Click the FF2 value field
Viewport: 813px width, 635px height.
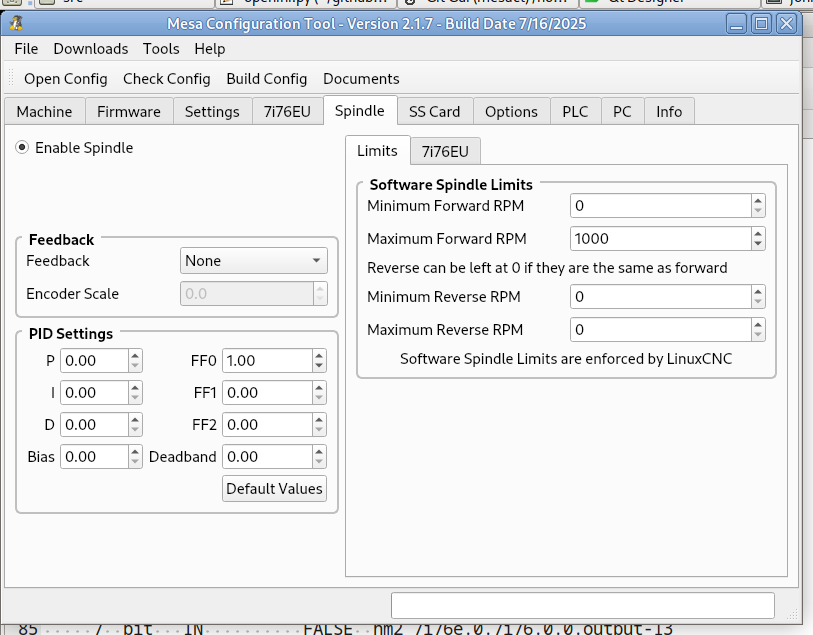pyautogui.click(x=268, y=425)
